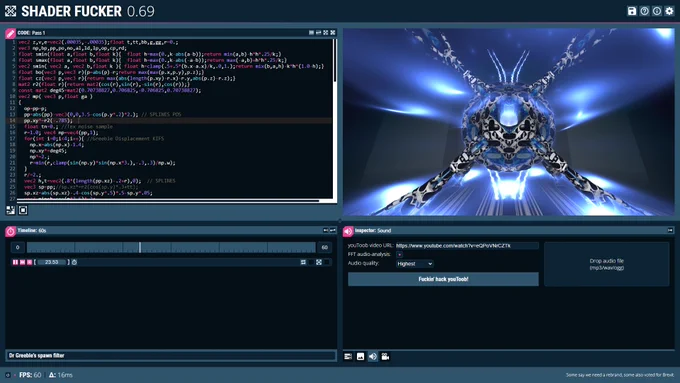Open the Inspector video camera tab
Screen dimensions: 680x383
pos(385,357)
